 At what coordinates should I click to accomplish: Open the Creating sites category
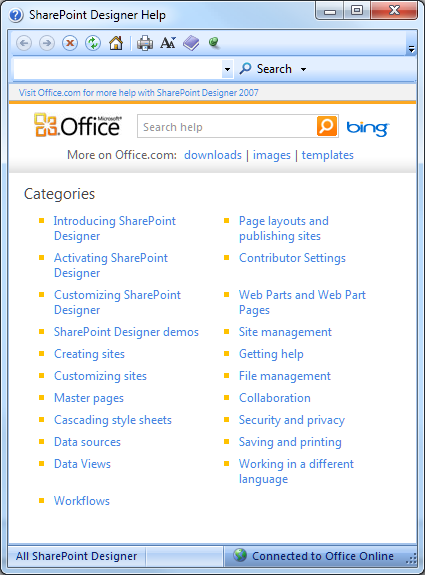[x=89, y=354]
